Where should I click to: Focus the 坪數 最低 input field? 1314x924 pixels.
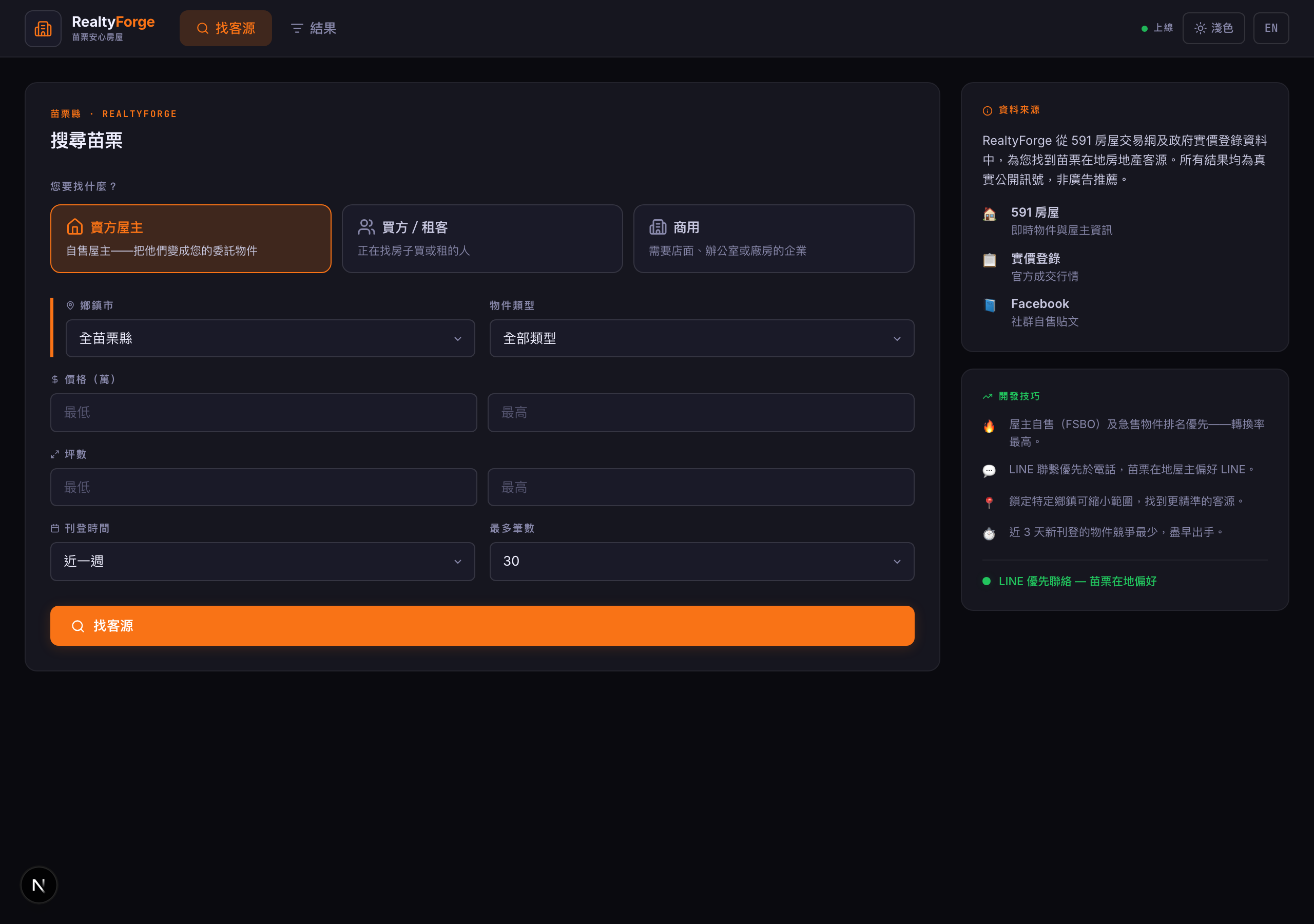263,487
